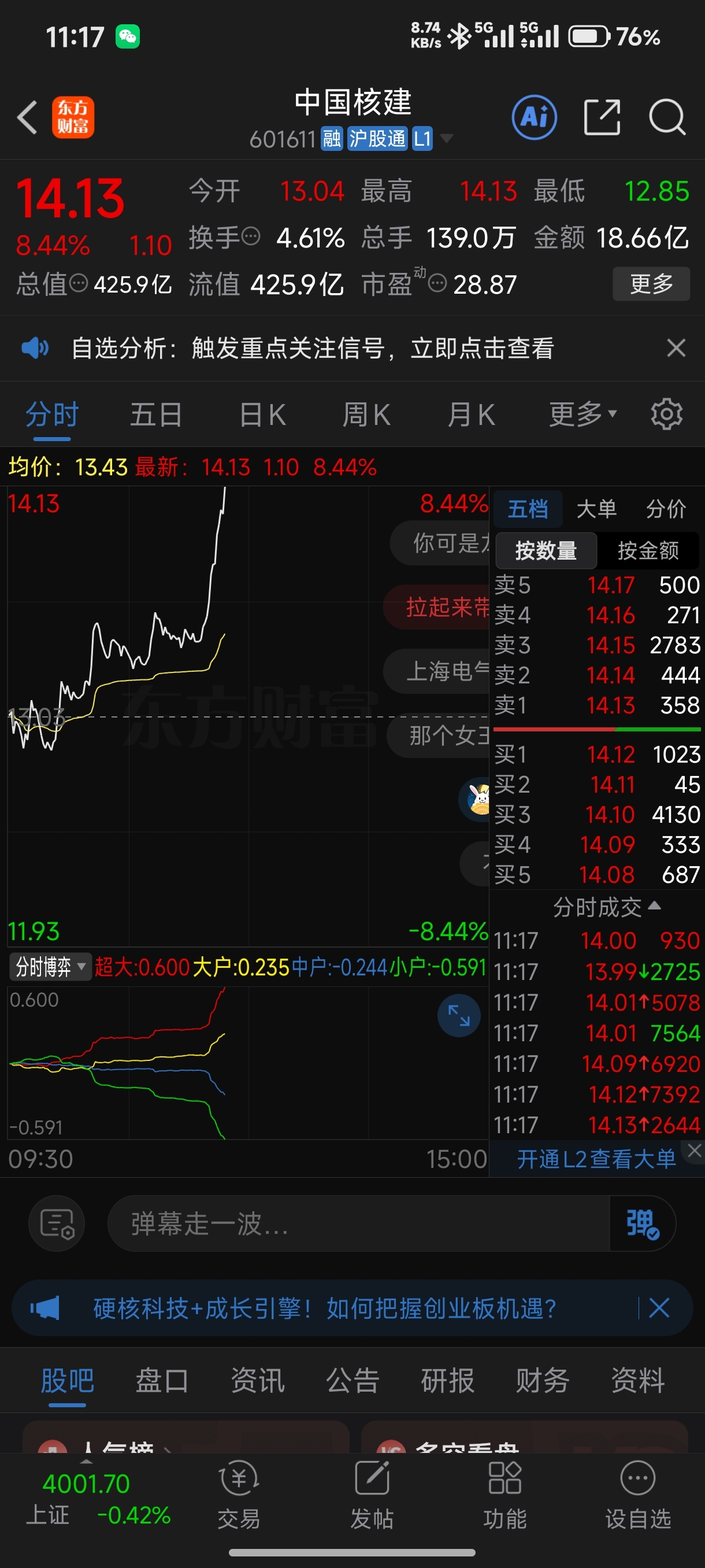Tap the info icon beside 市盈

(x=437, y=283)
